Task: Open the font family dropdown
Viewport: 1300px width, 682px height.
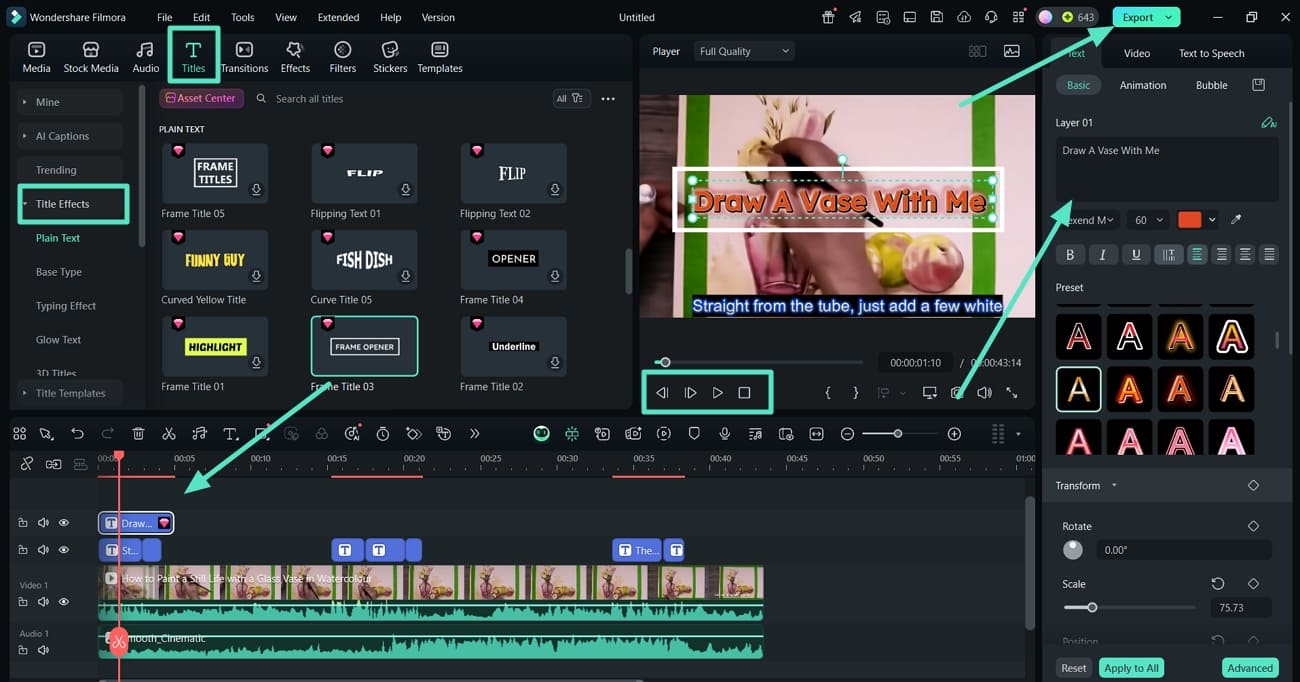Action: pyautogui.click(x=1087, y=220)
